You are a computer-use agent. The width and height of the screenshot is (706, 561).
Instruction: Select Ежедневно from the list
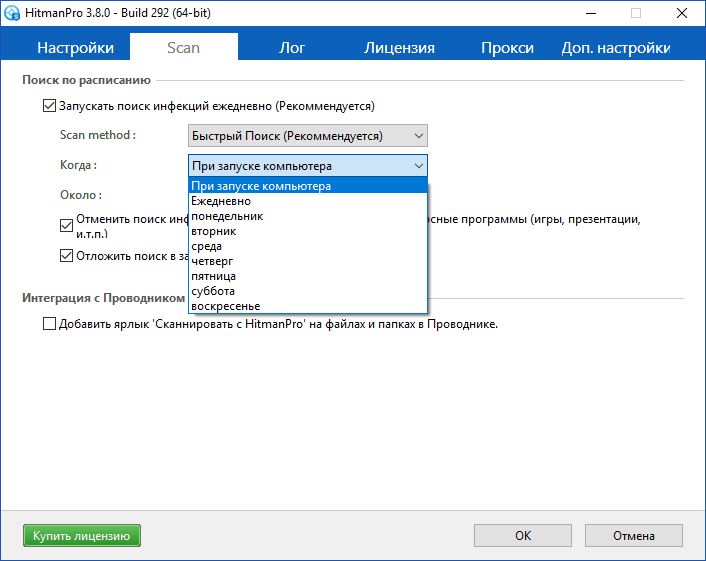click(x=308, y=201)
